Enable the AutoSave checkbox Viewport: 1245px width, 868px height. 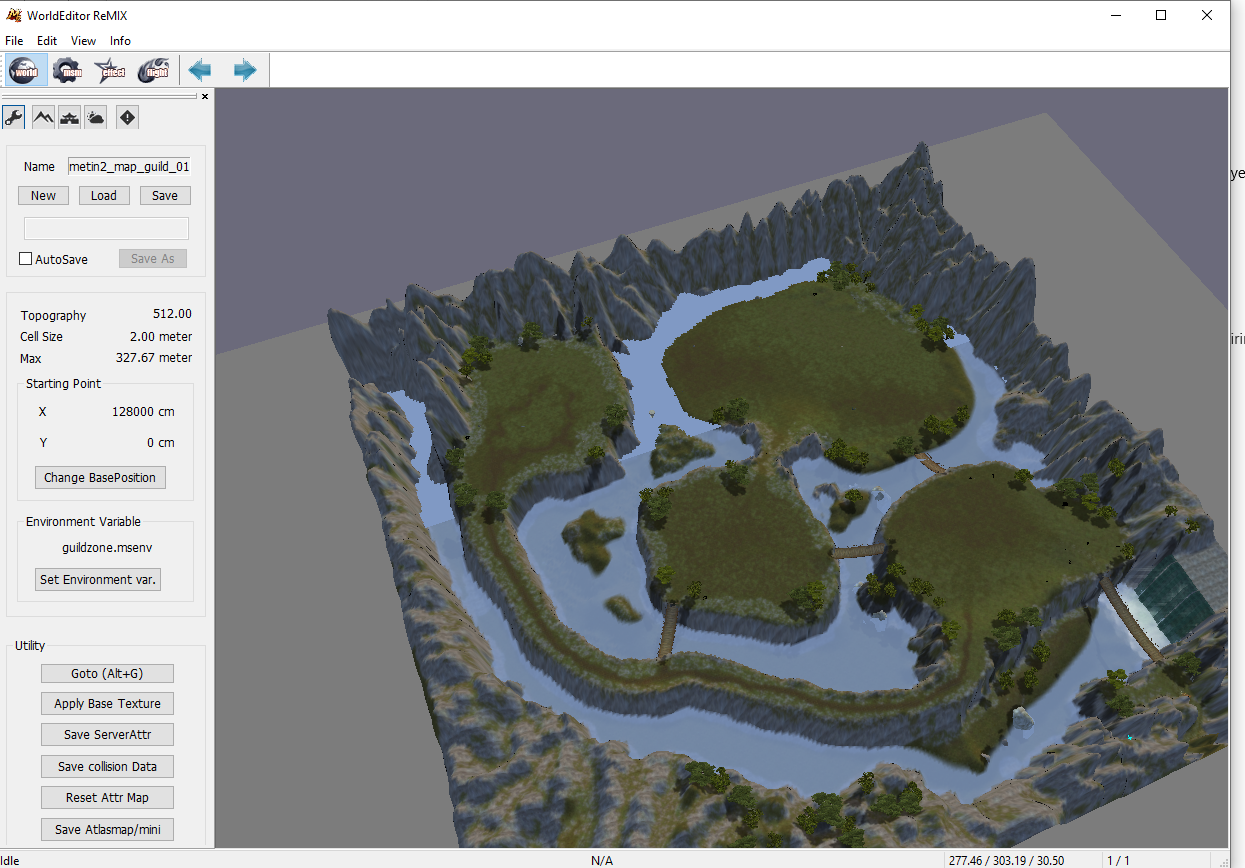(x=26, y=259)
